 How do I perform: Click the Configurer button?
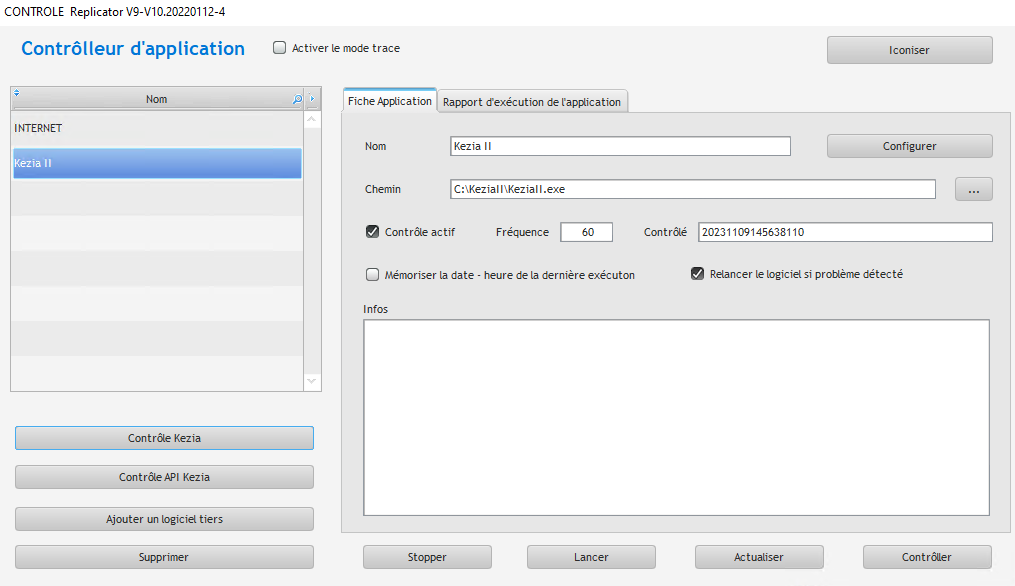click(909, 146)
